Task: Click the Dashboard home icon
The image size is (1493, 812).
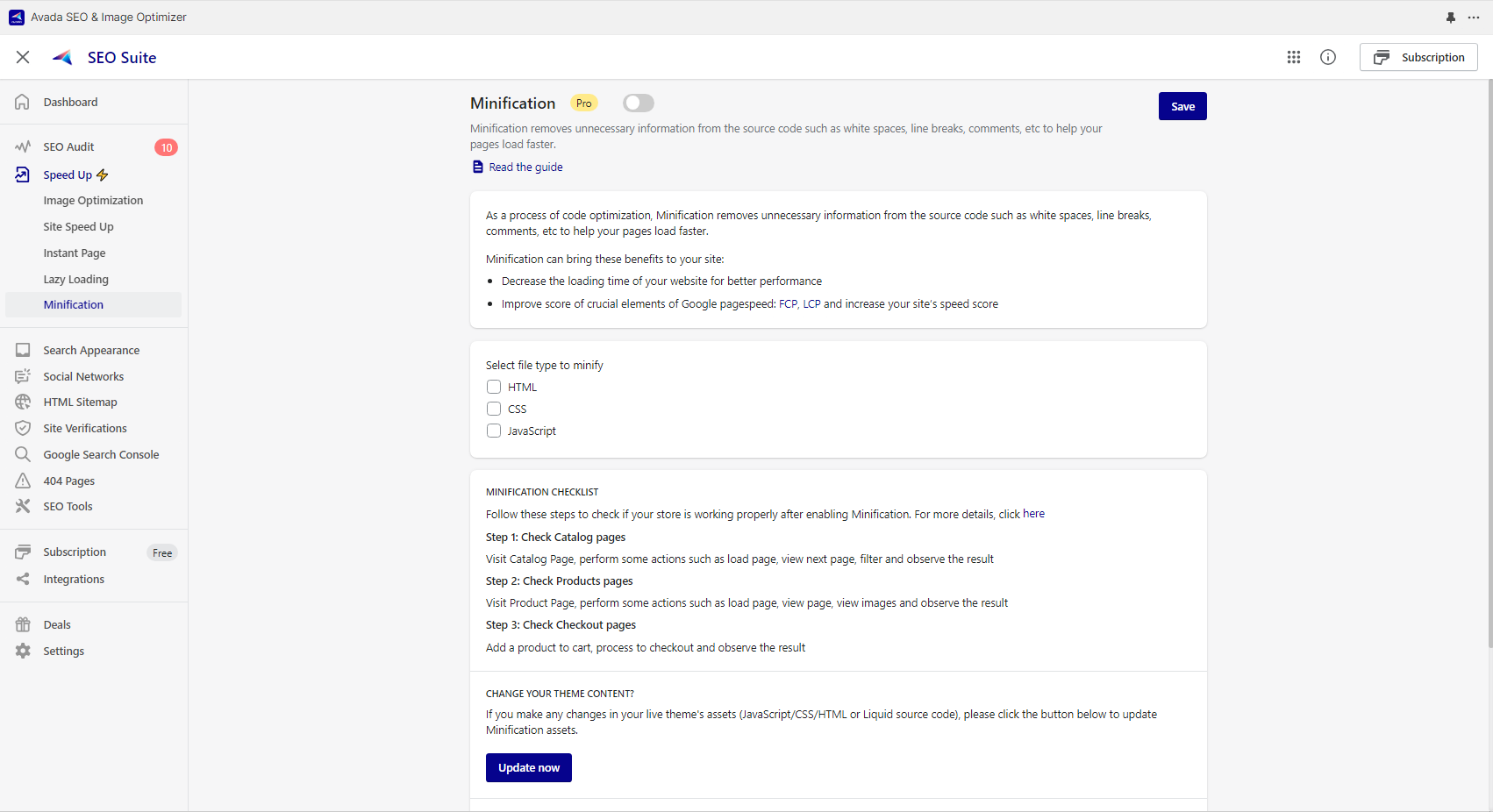Action: [x=23, y=102]
